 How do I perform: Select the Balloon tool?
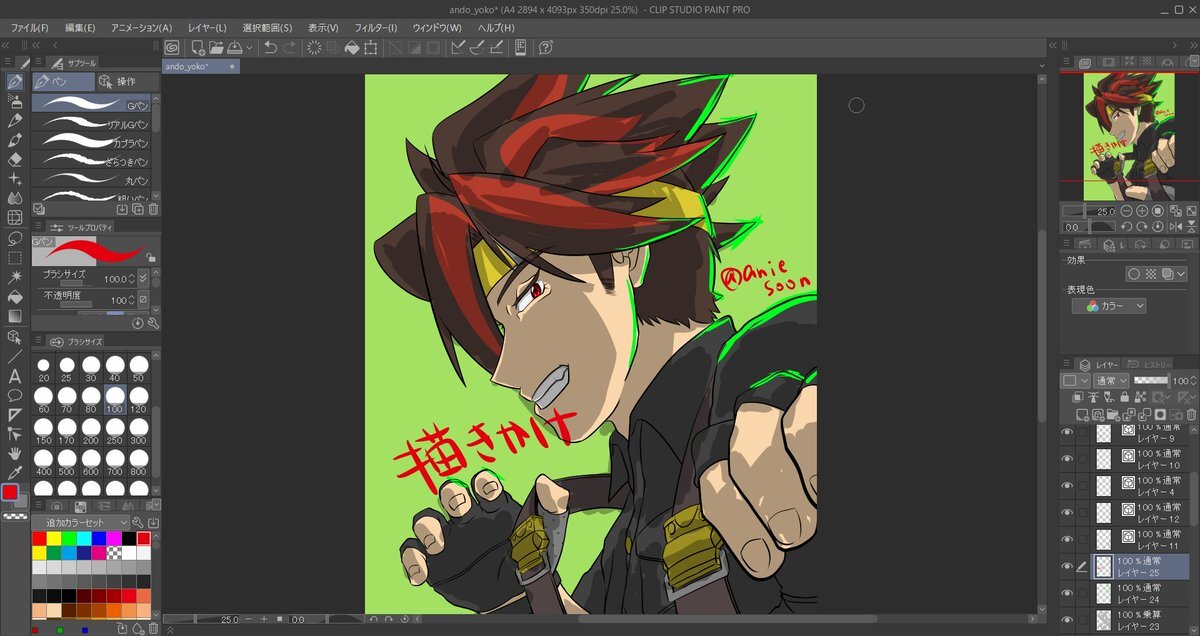15,395
